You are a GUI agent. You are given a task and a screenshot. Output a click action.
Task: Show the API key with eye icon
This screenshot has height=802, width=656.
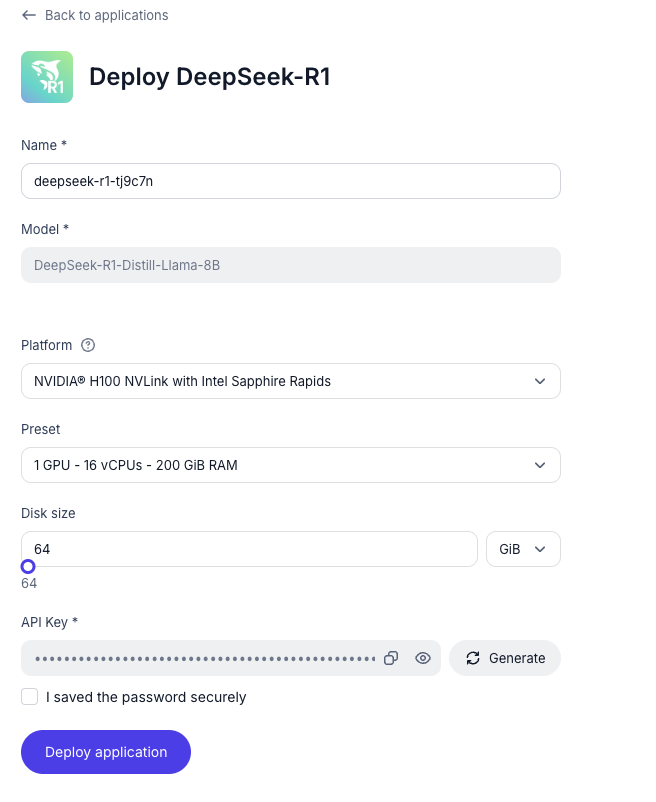pos(423,658)
